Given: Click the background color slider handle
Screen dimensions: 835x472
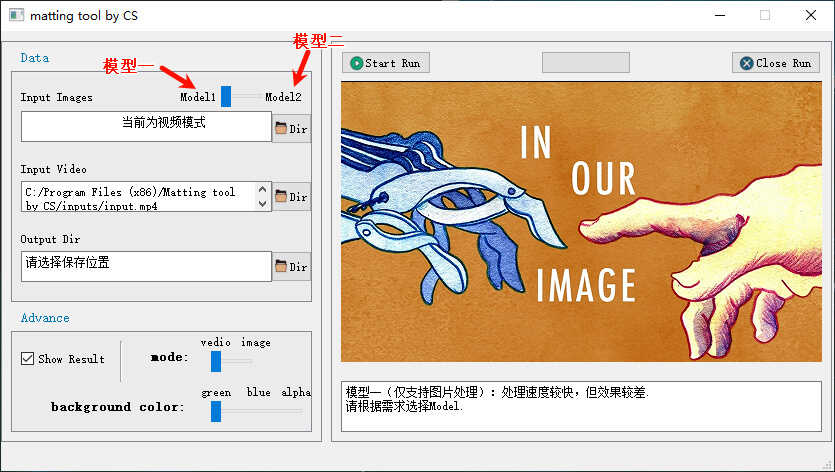Looking at the screenshot, I should [x=216, y=410].
